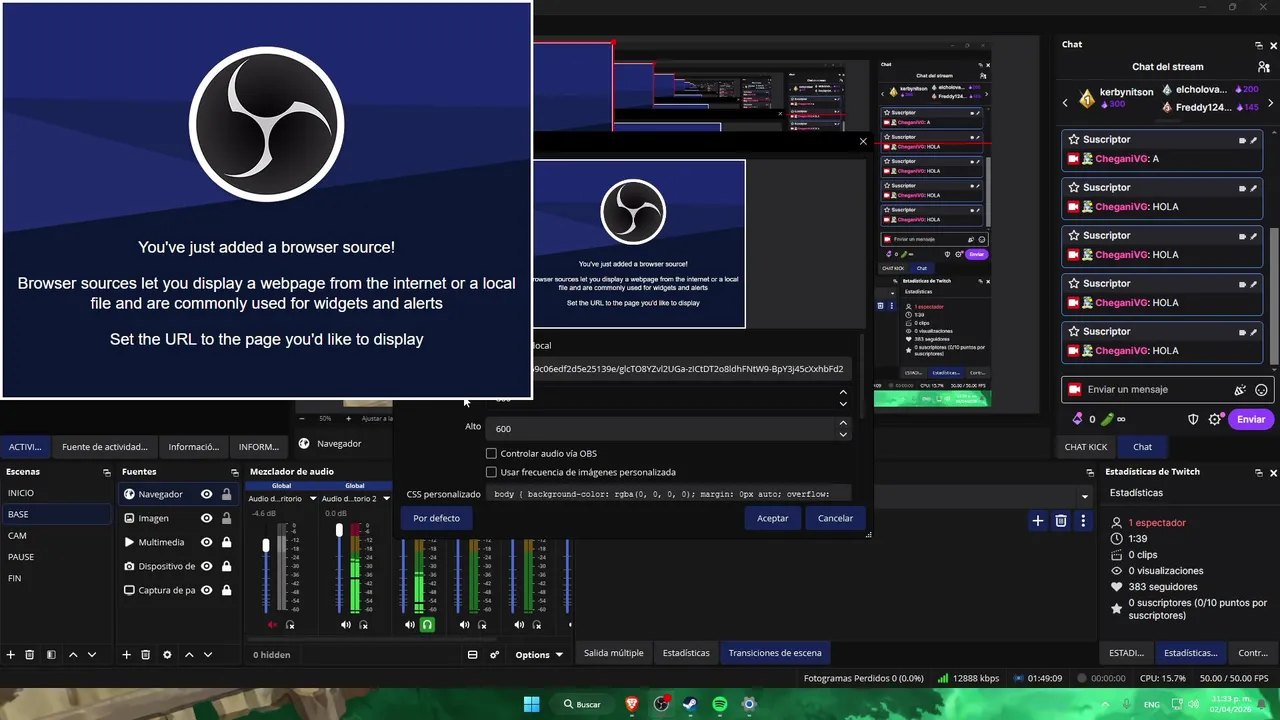Click the Aceptar button
This screenshot has height=720, width=1280.
click(772, 518)
